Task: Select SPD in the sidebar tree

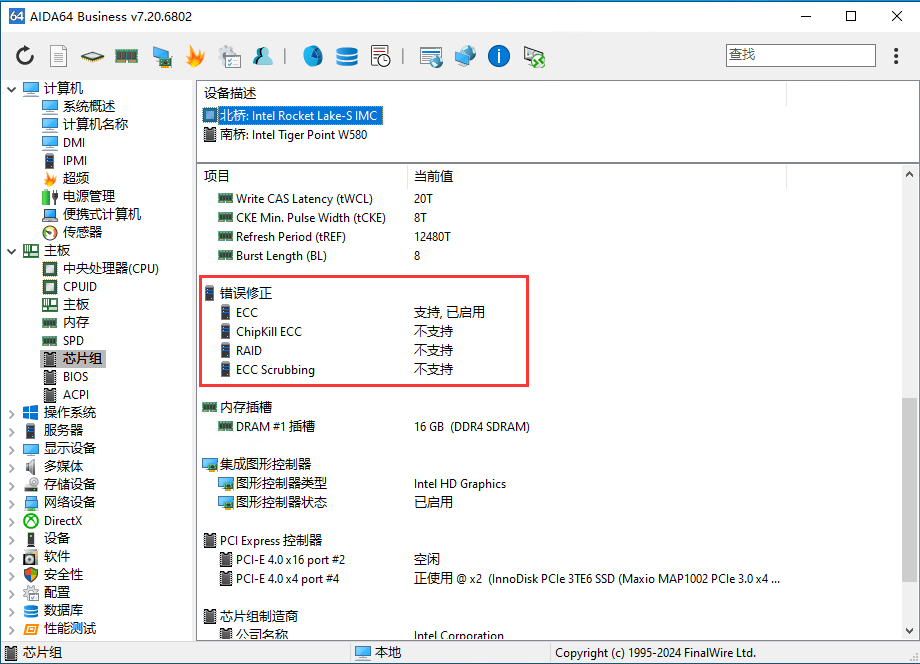Action: (x=73, y=341)
